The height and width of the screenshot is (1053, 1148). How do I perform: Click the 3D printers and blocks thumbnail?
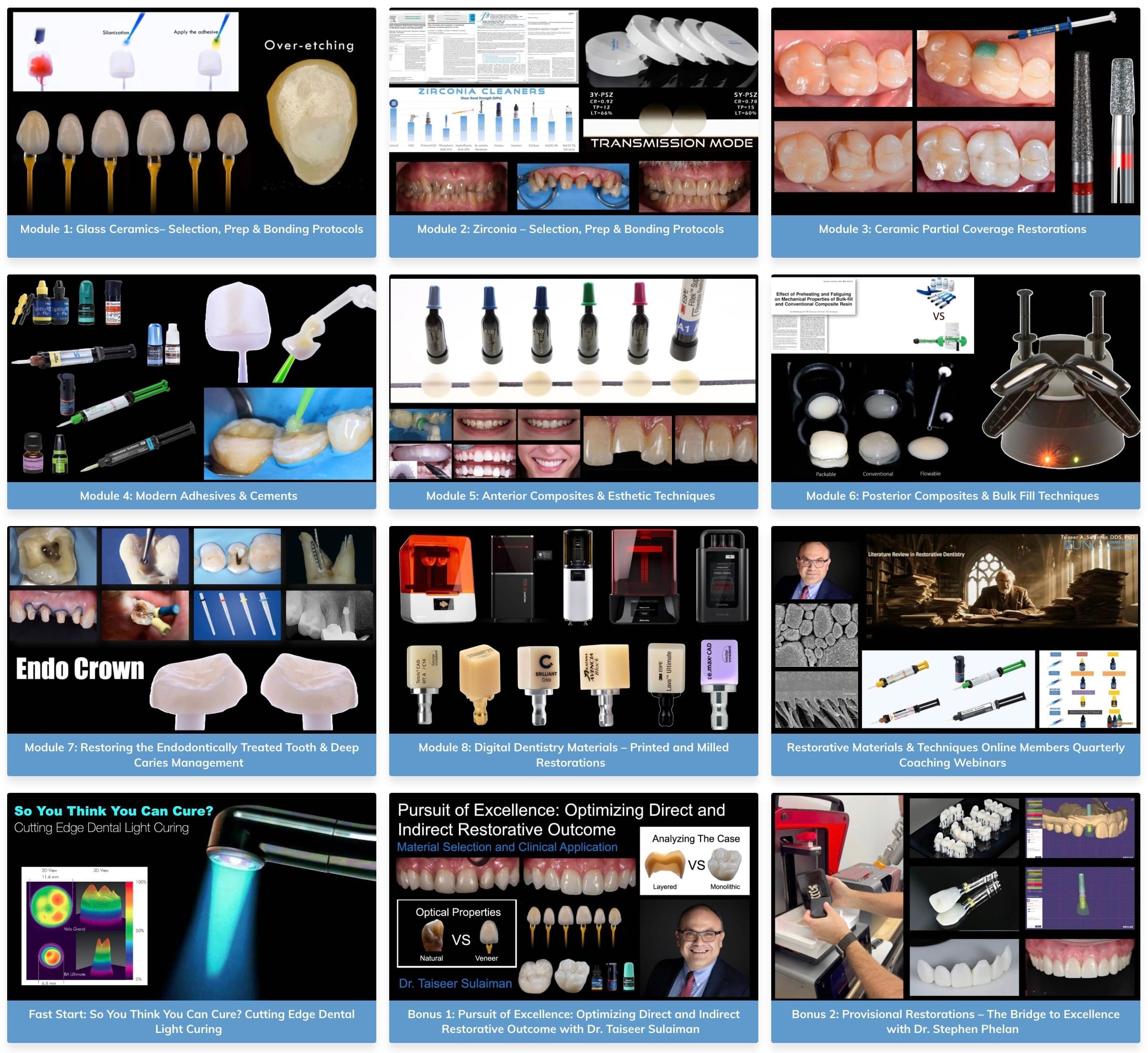point(574,630)
